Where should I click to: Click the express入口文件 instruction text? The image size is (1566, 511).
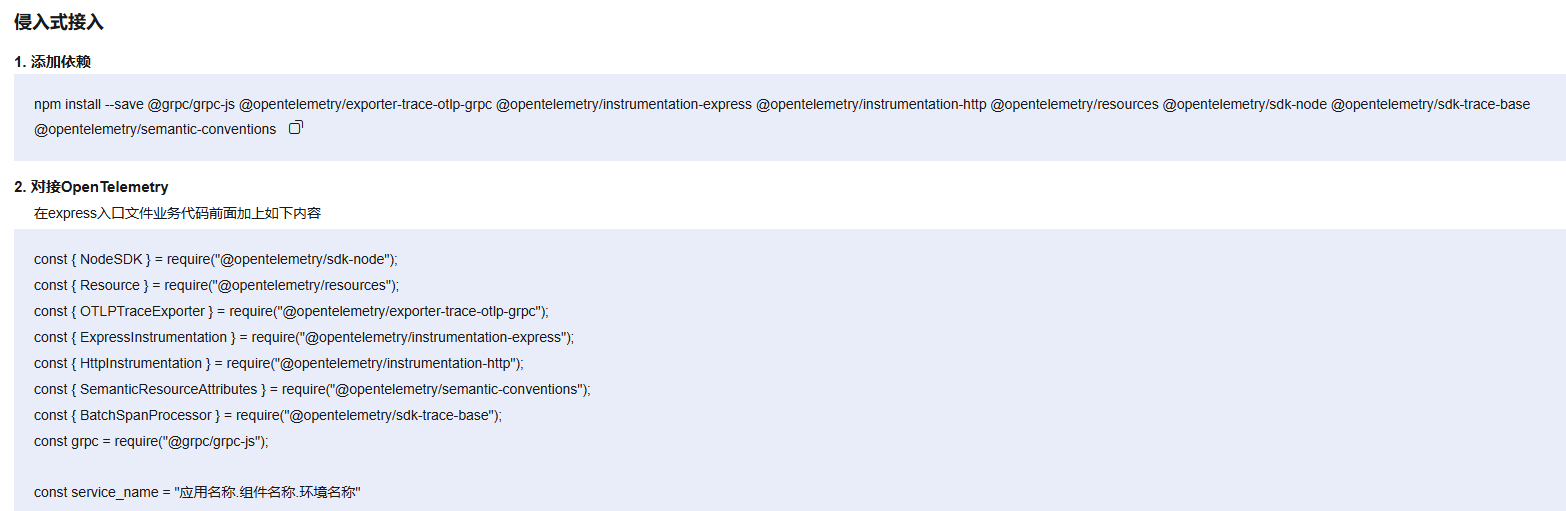[x=177, y=213]
